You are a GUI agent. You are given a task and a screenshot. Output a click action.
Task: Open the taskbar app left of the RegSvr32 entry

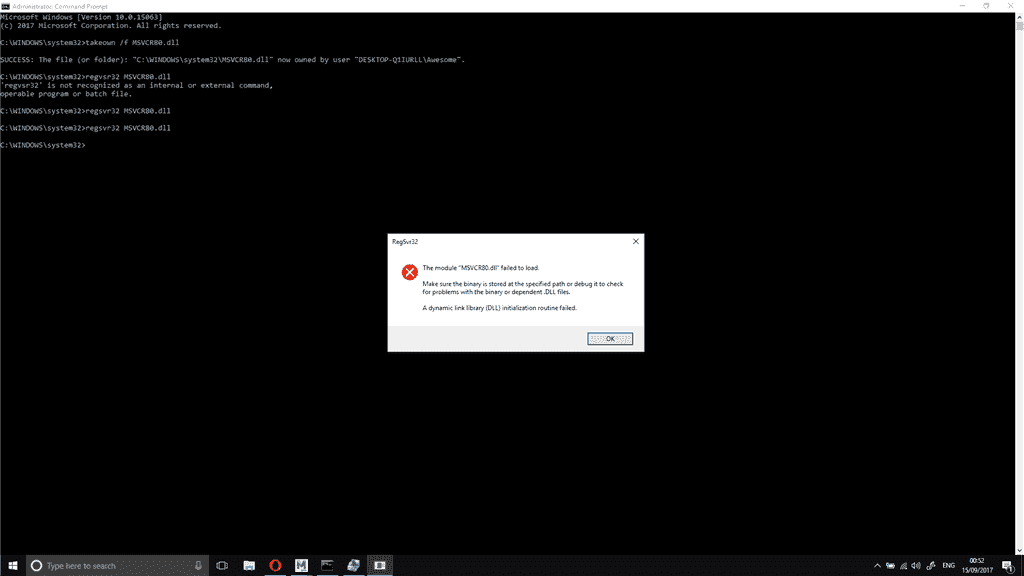pos(353,566)
